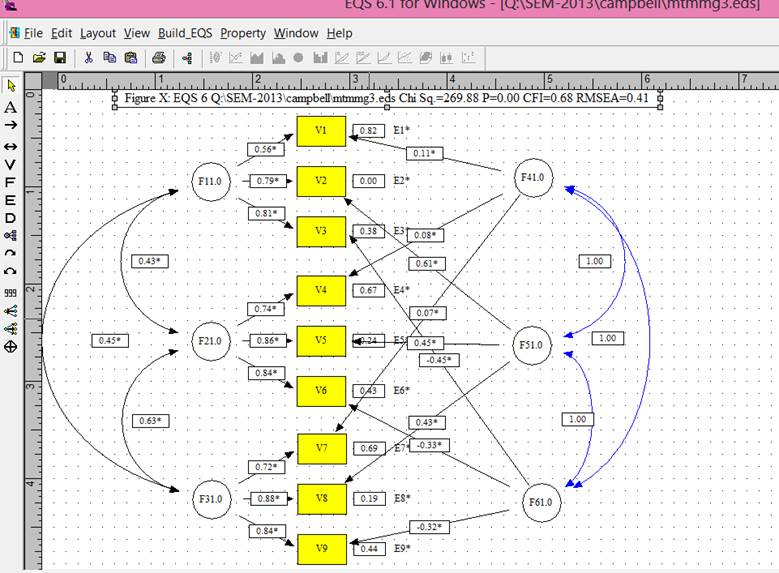Select the factor structure builder tool

coord(10,236)
